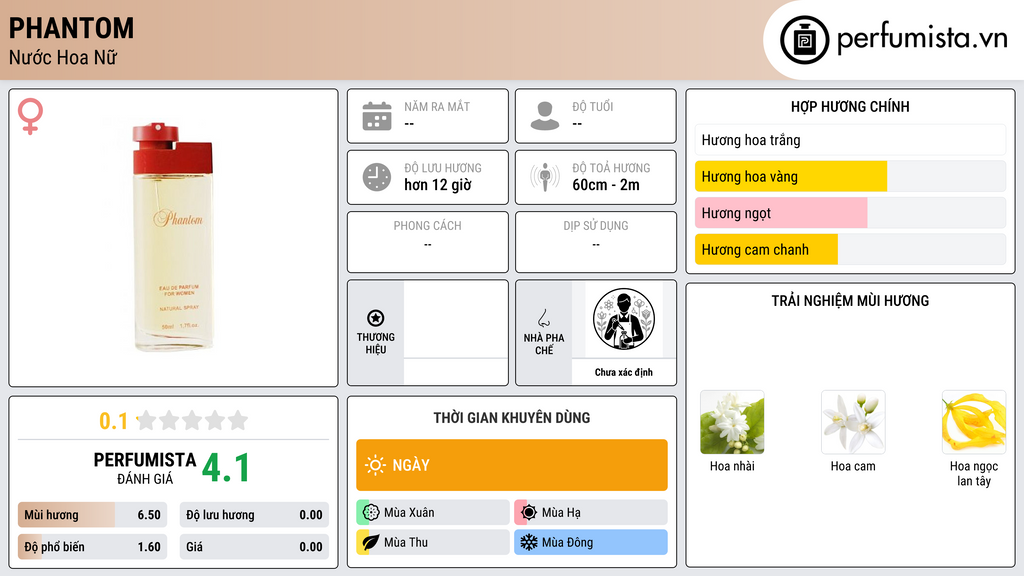Viewport: 1024px width, 576px height.
Task: Select the Mùa Đông season item
Action: coord(591,542)
